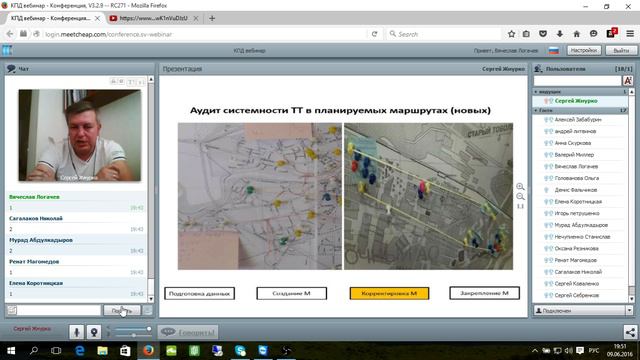Click the Firefox downloads arrow icon
640x360 pixels.
(560, 34)
